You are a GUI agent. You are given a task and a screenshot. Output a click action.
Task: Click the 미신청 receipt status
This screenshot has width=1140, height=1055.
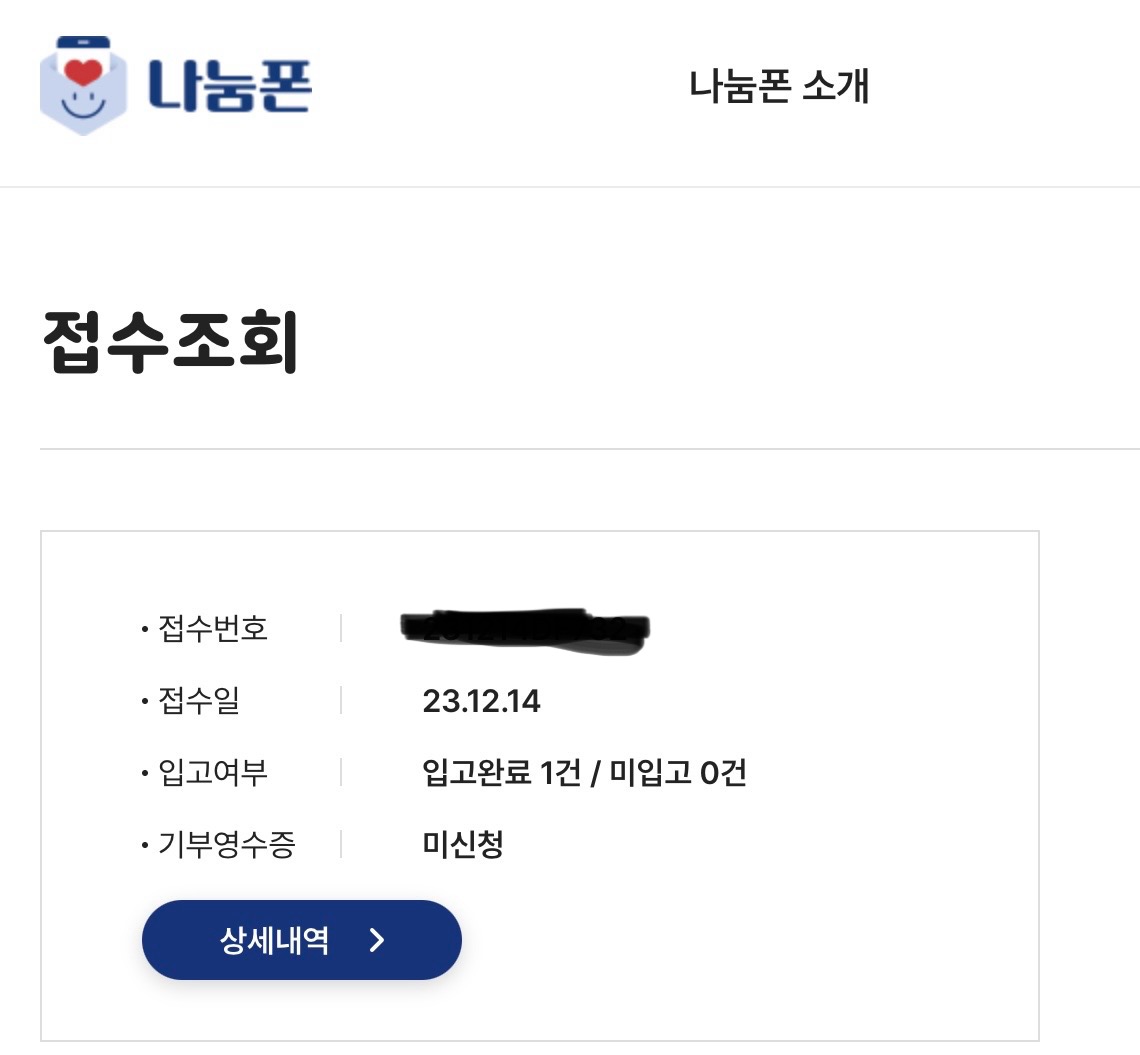tap(462, 845)
